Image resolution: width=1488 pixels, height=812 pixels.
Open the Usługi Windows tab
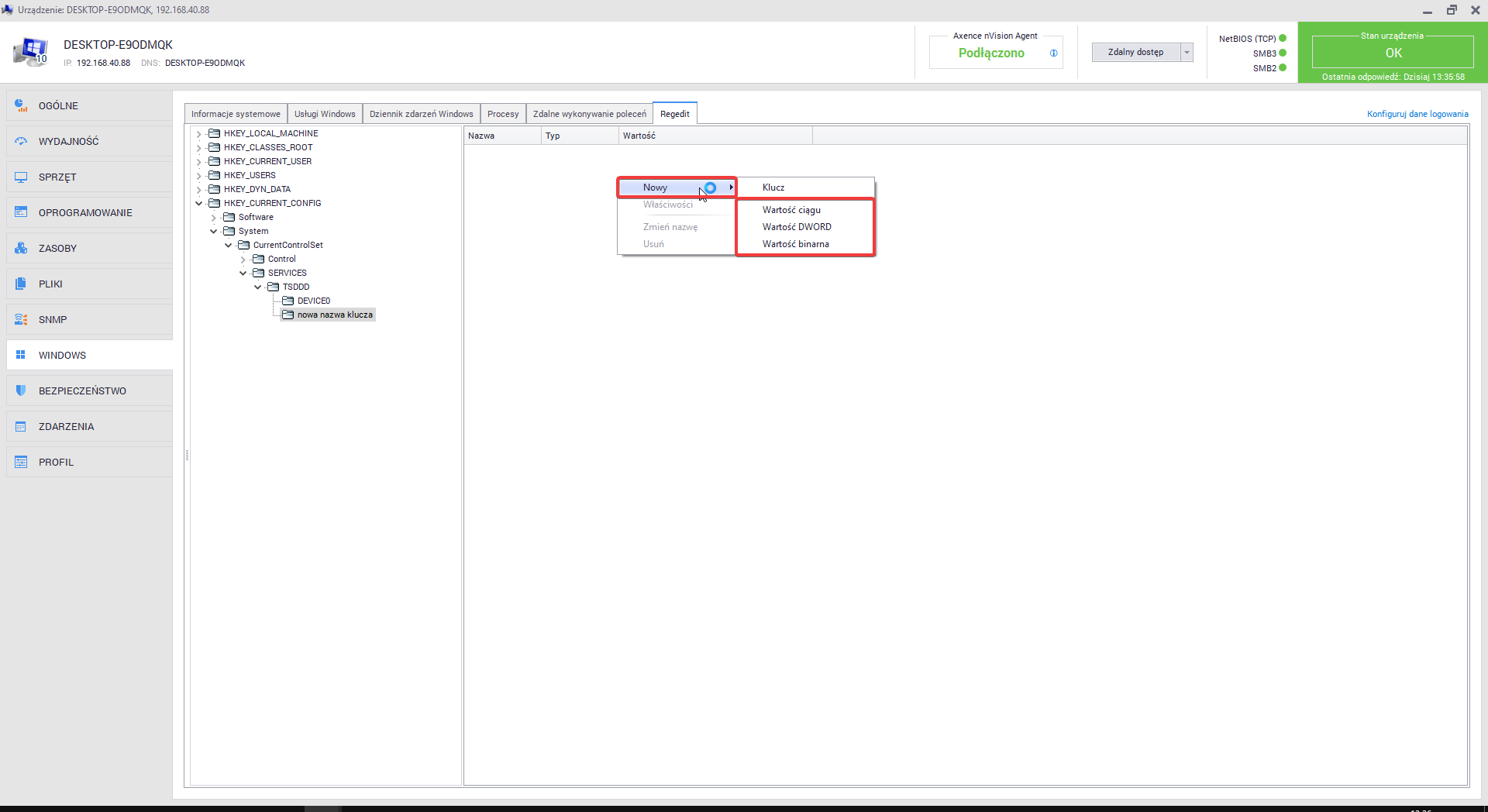click(x=325, y=114)
